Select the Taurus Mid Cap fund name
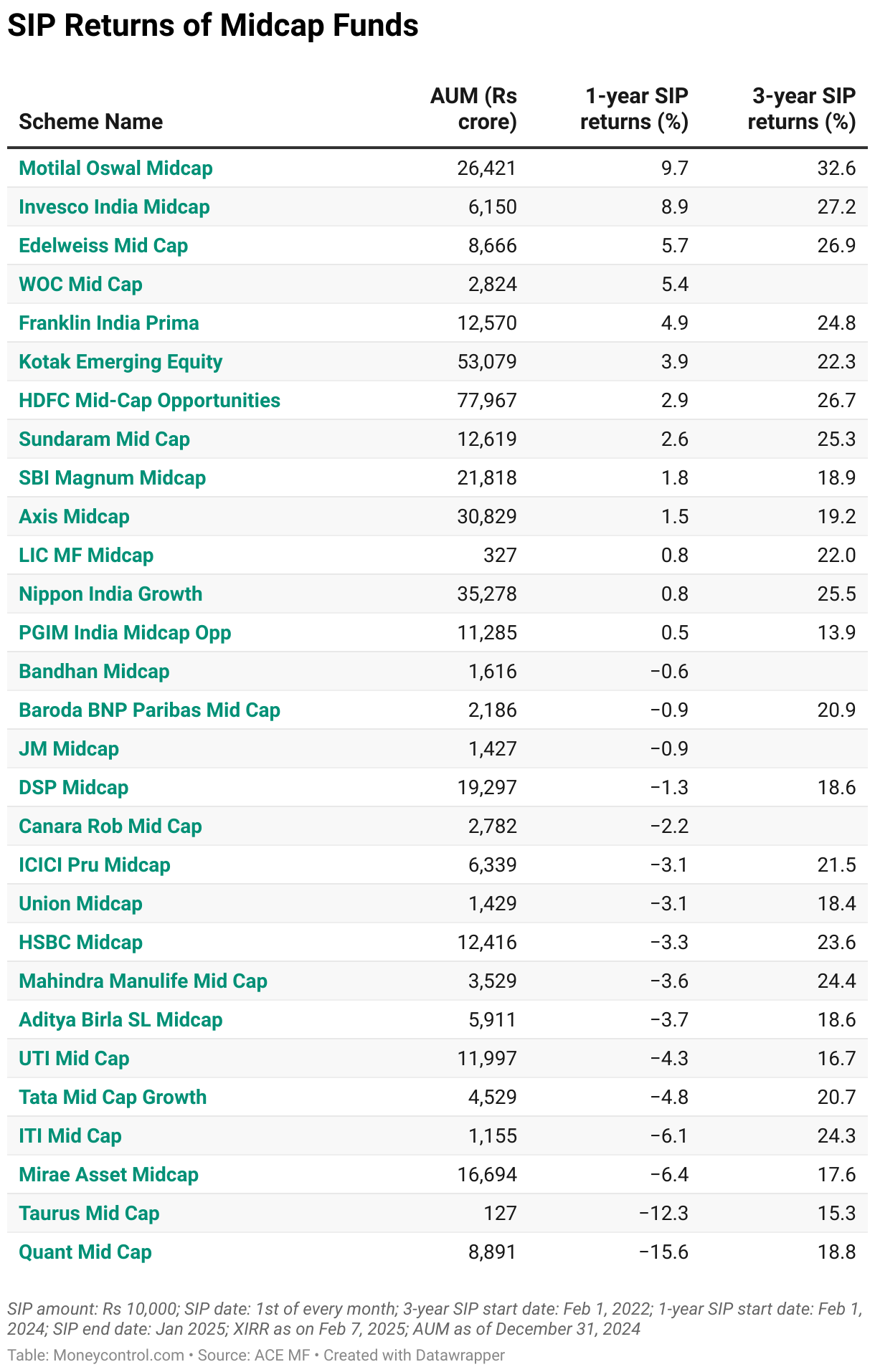Screen dimensions: 875x1372 click(x=89, y=1214)
